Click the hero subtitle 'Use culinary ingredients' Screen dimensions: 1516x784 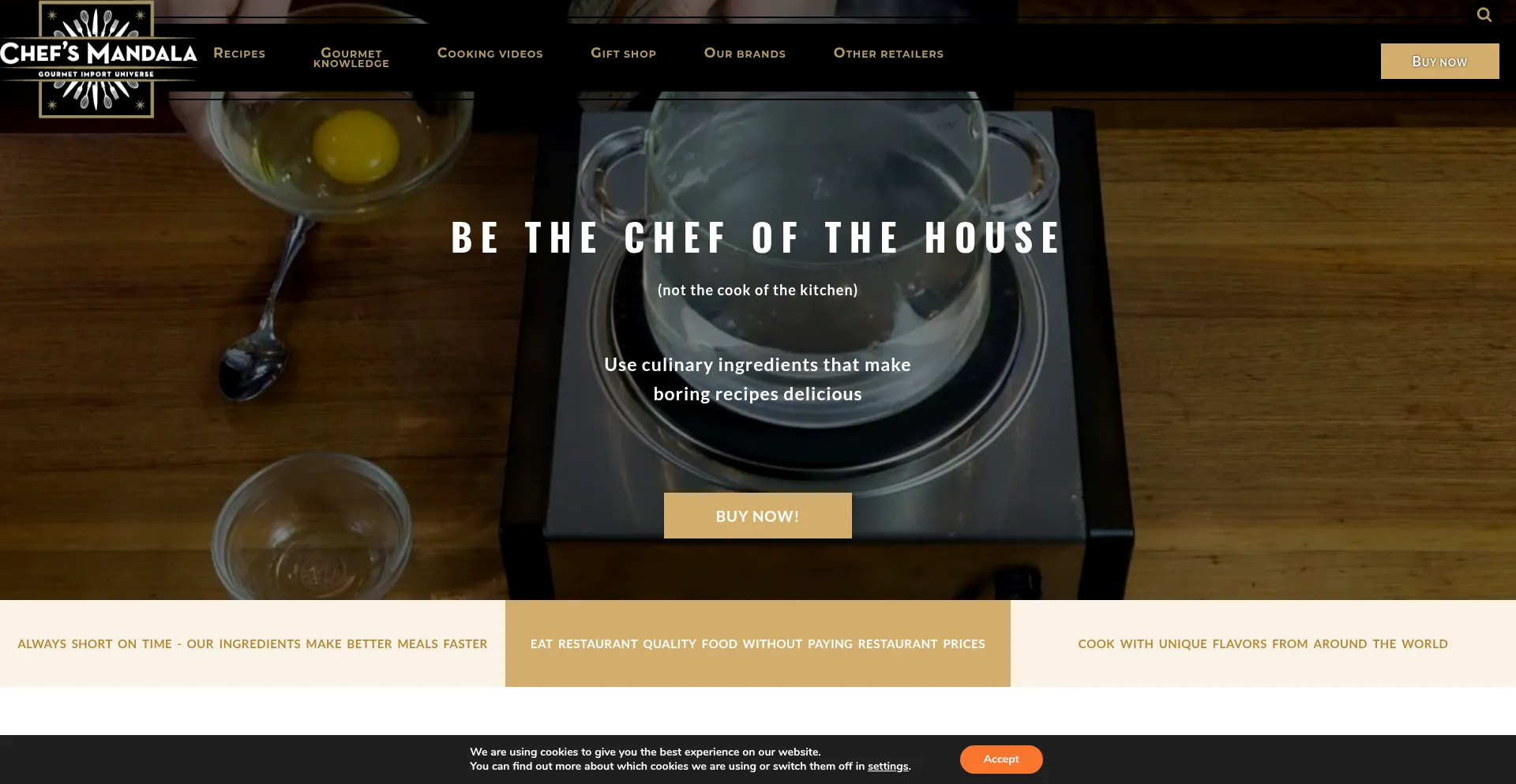point(757,379)
